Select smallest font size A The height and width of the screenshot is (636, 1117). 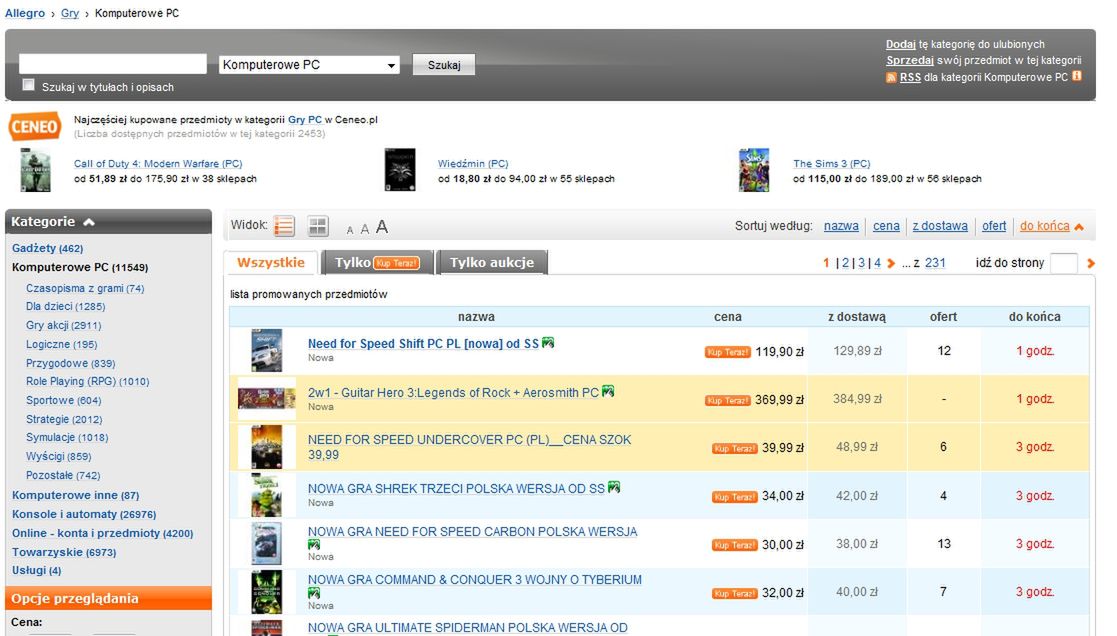[350, 230]
